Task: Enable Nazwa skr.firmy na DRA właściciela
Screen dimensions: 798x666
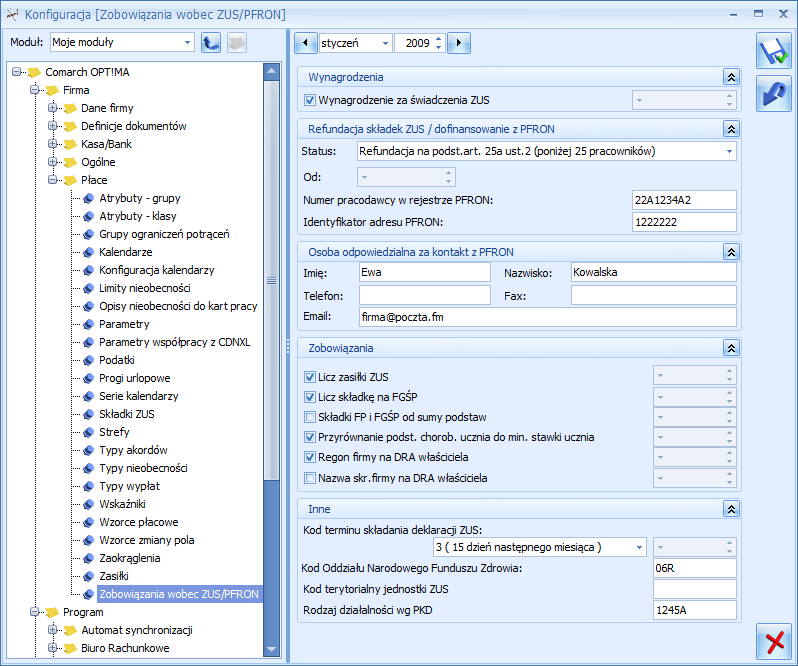Action: click(309, 478)
